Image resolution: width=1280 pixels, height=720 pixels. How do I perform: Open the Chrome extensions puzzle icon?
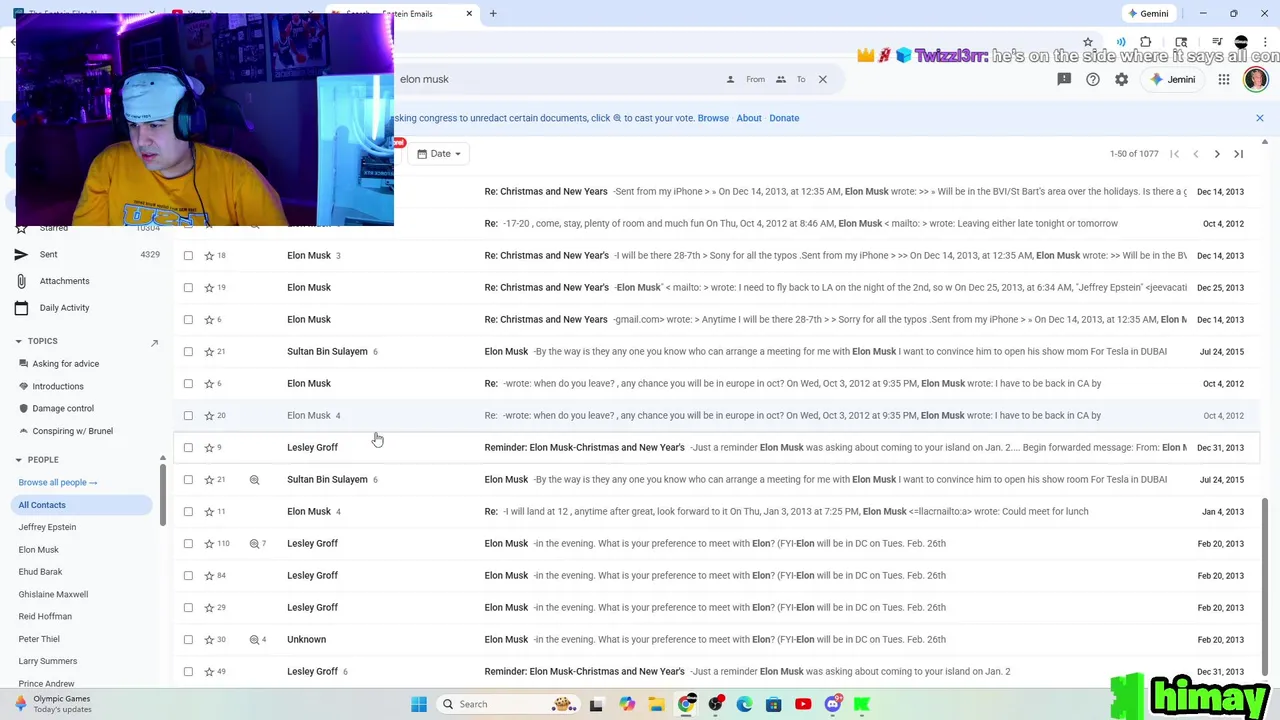[1146, 42]
